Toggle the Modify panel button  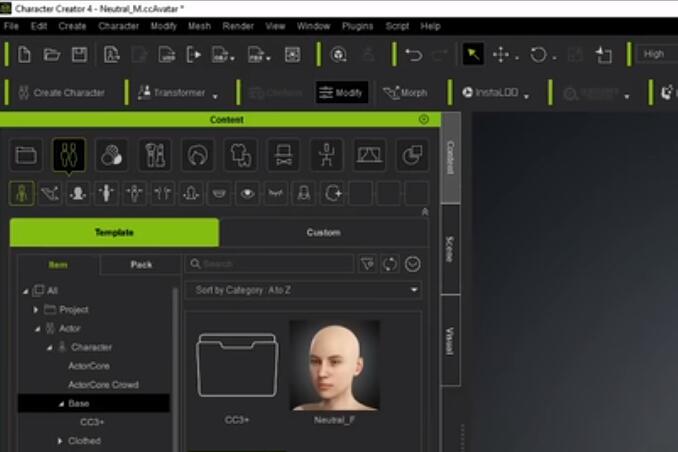[x=342, y=93]
